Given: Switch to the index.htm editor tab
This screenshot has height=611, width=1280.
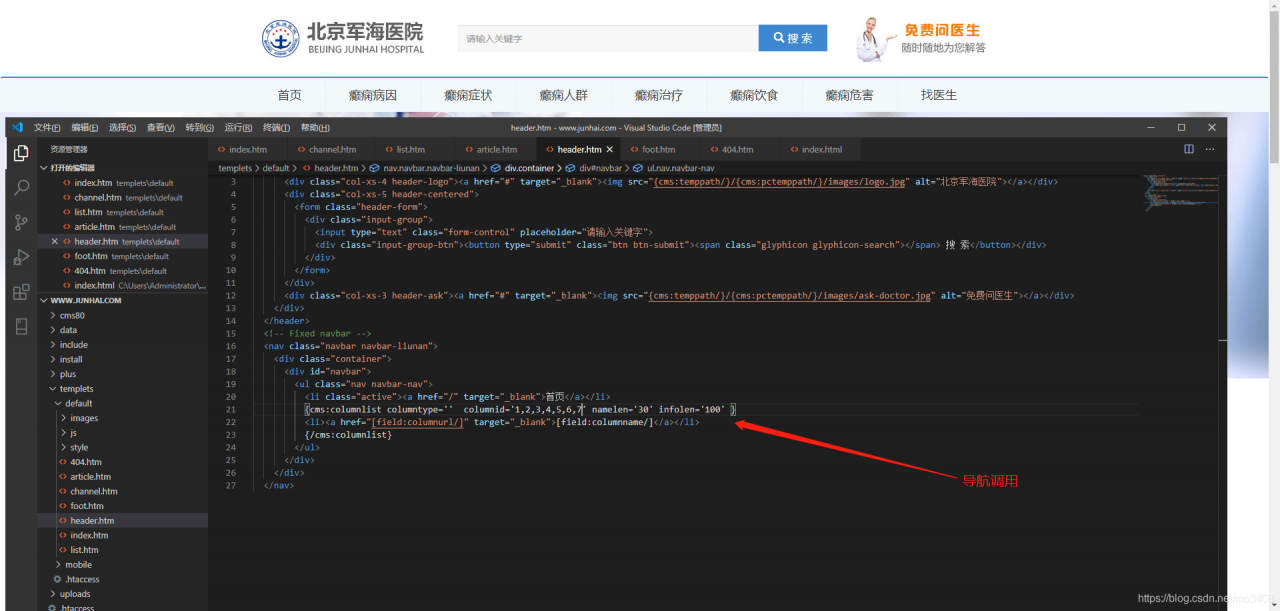Looking at the screenshot, I should 247,149.
